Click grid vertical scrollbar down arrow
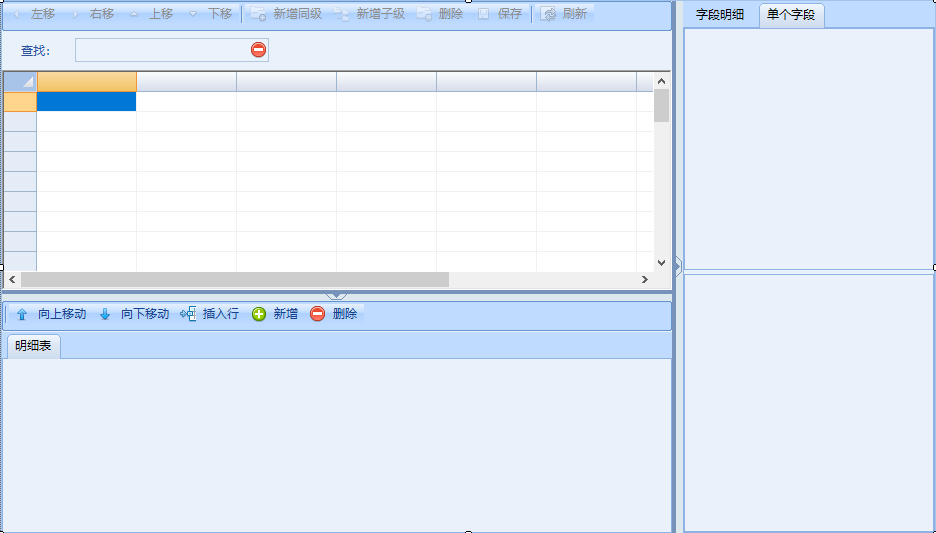Screen dimensions: 936x533 (x=661, y=263)
